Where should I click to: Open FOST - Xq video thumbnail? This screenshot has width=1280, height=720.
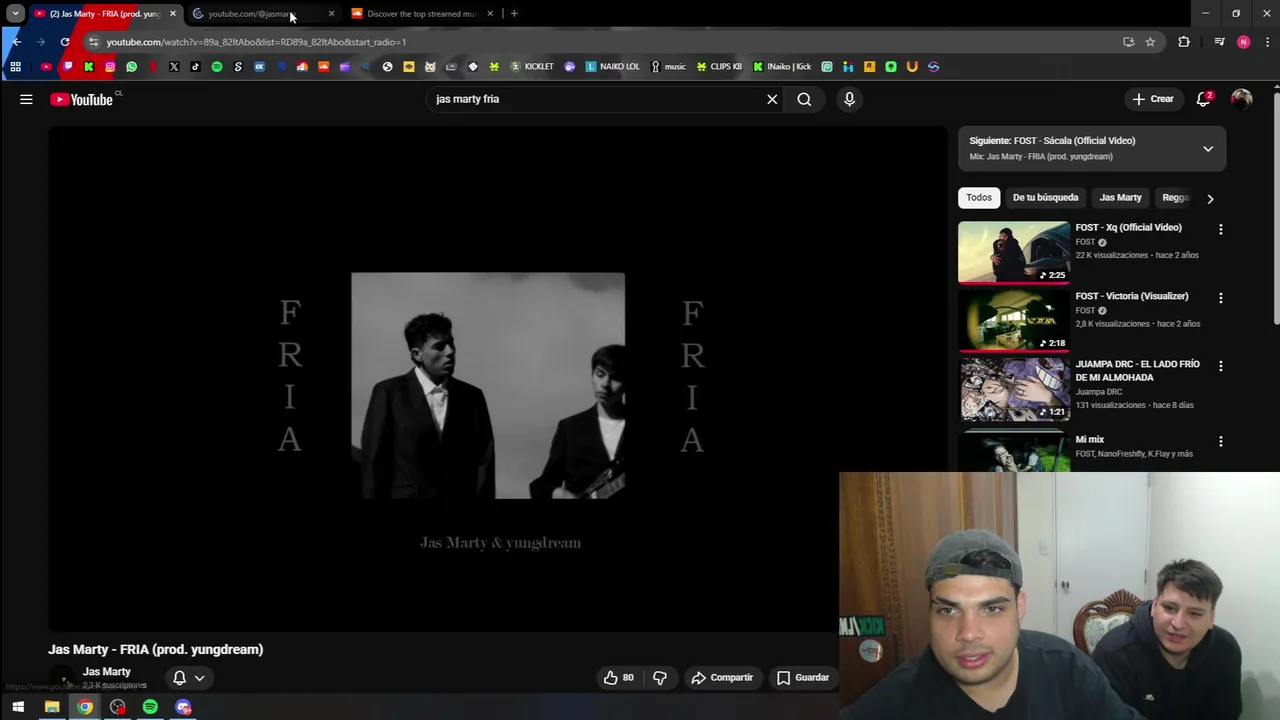1014,253
